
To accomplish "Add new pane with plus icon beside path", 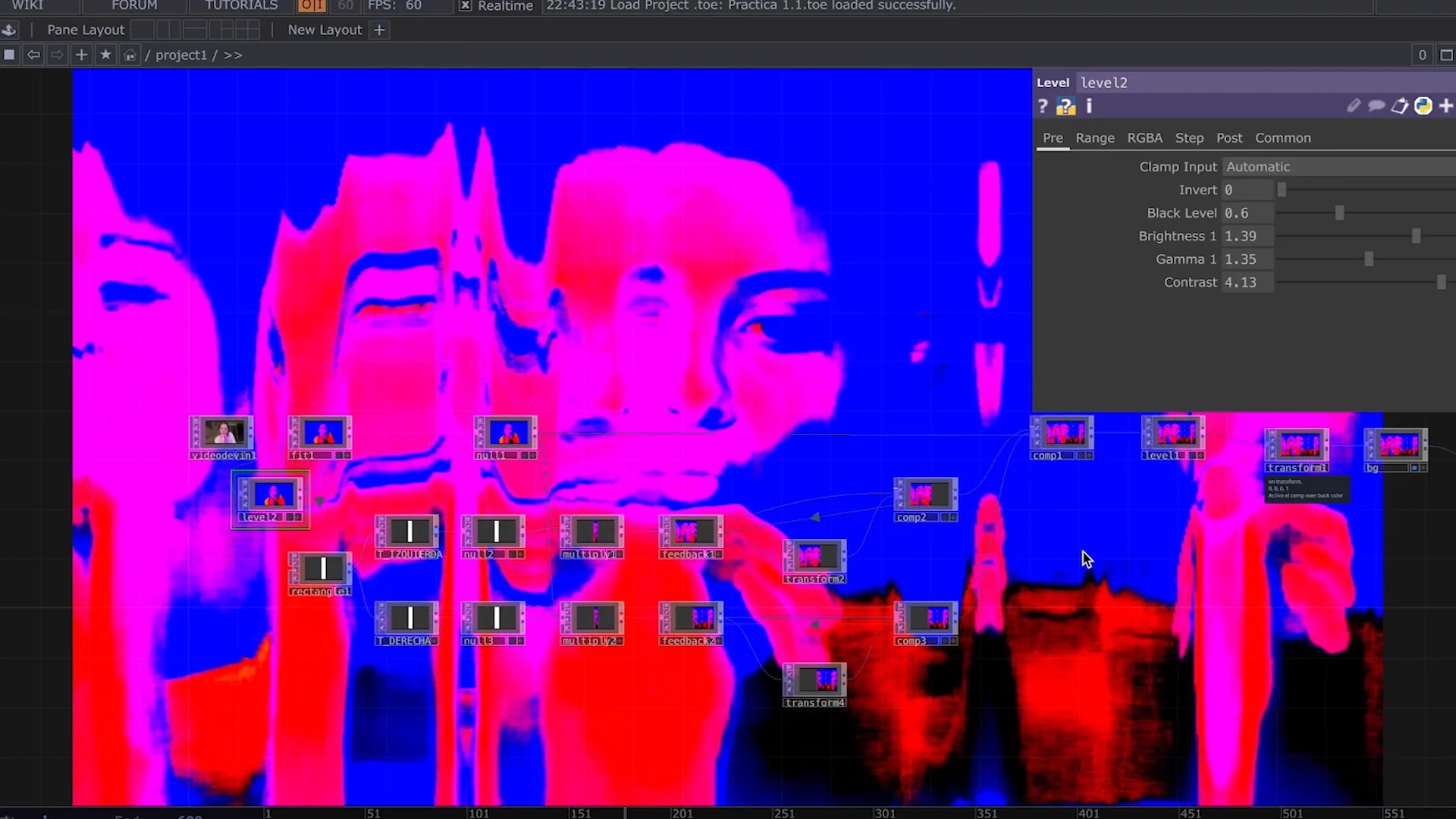I will click(81, 55).
